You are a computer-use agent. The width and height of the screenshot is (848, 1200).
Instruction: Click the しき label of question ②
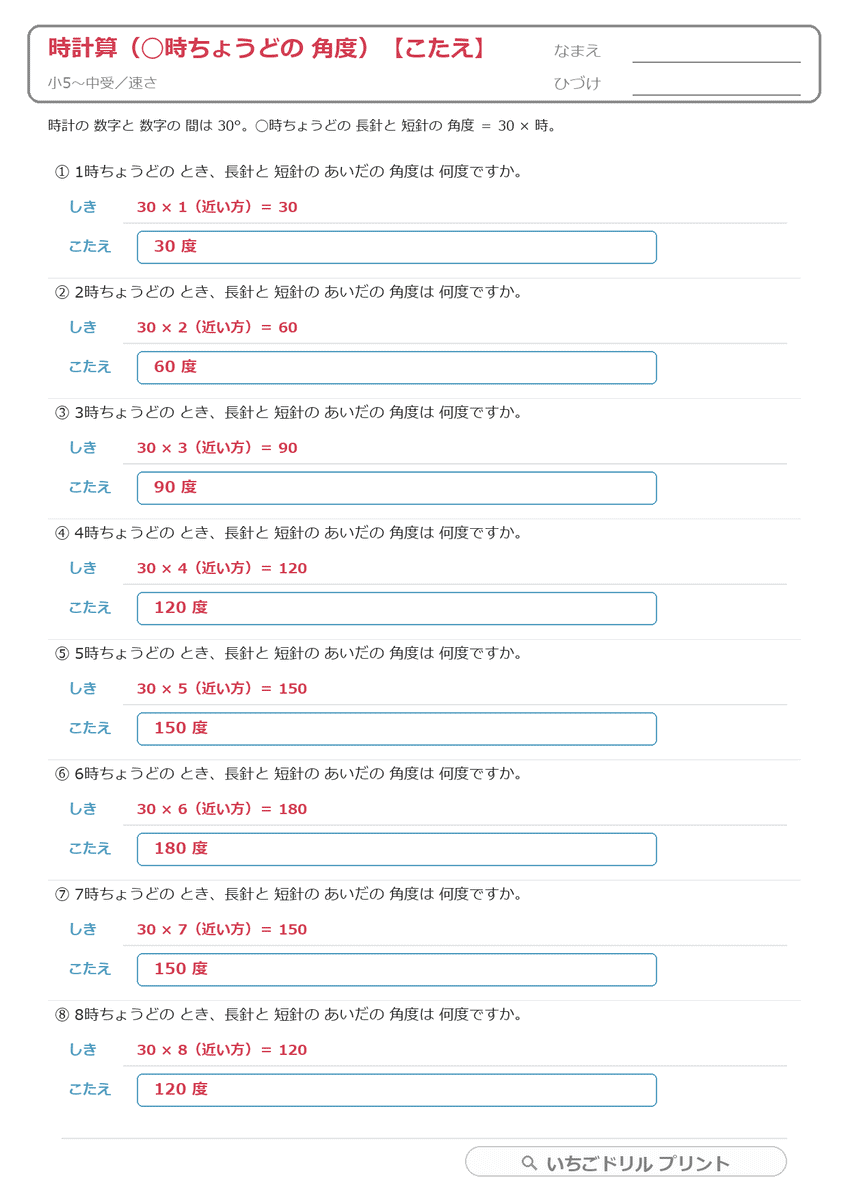(x=83, y=327)
